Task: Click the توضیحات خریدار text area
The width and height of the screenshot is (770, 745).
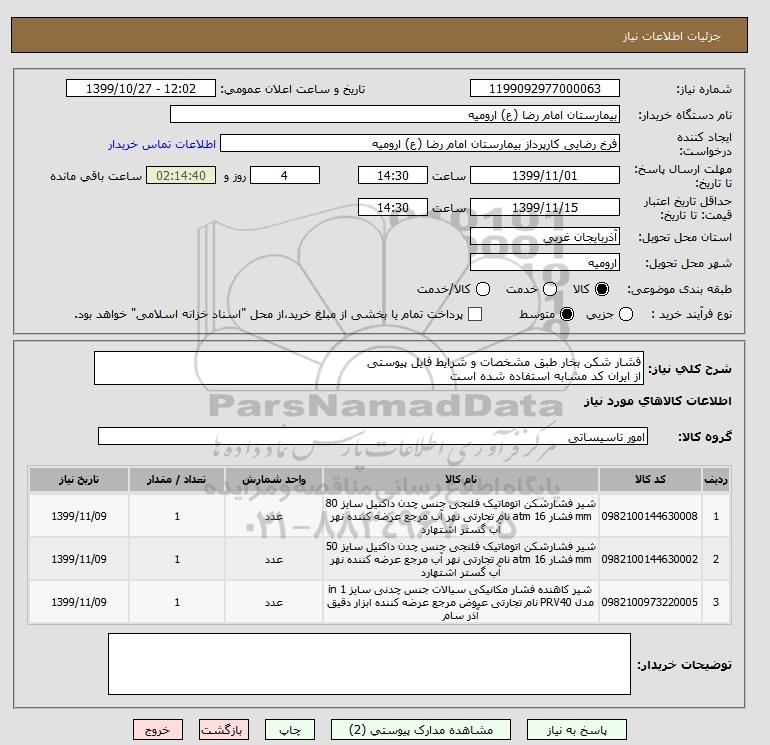Action: pos(369,664)
